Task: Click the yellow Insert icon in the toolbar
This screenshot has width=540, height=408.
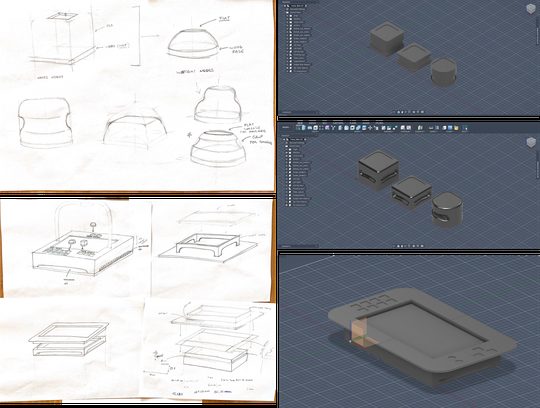Action: tap(456, 128)
